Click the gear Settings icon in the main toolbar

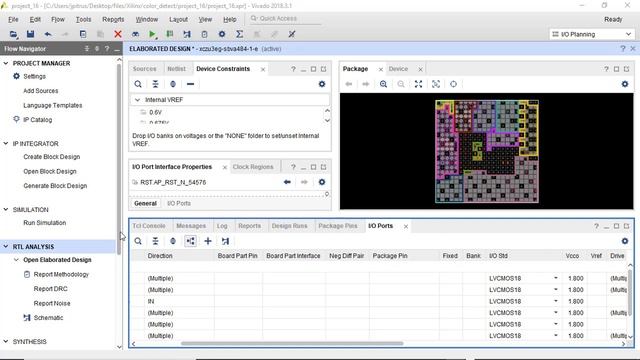[x=222, y=34]
